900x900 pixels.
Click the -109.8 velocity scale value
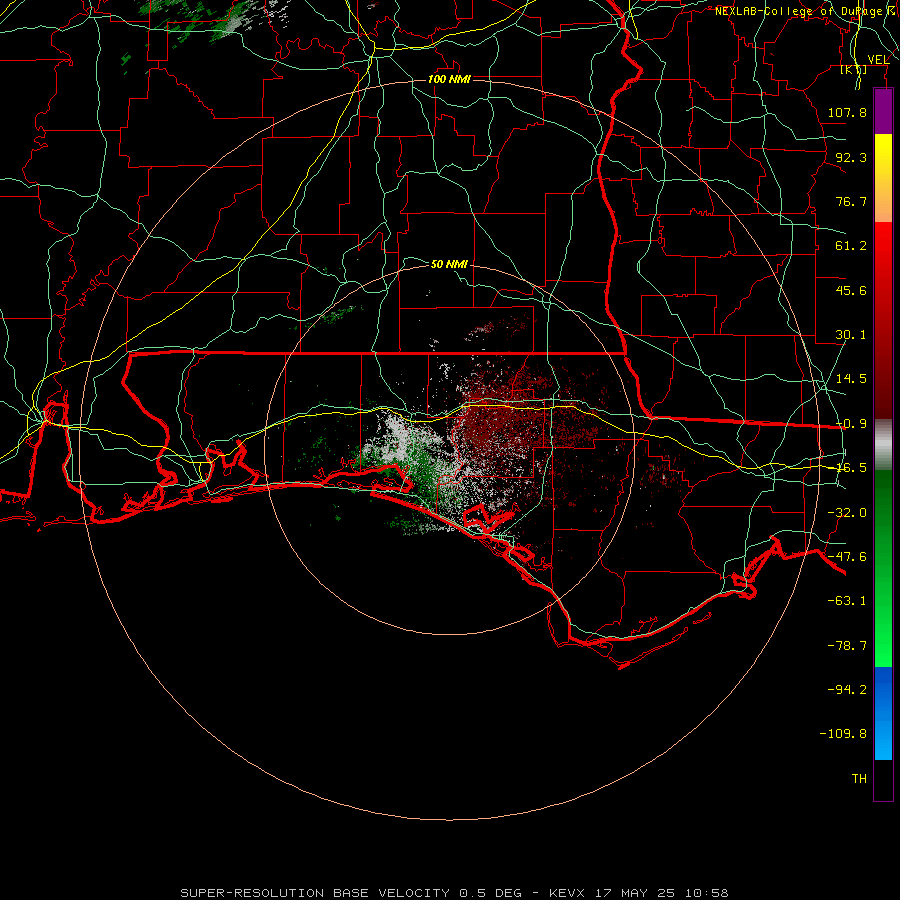coord(843,734)
